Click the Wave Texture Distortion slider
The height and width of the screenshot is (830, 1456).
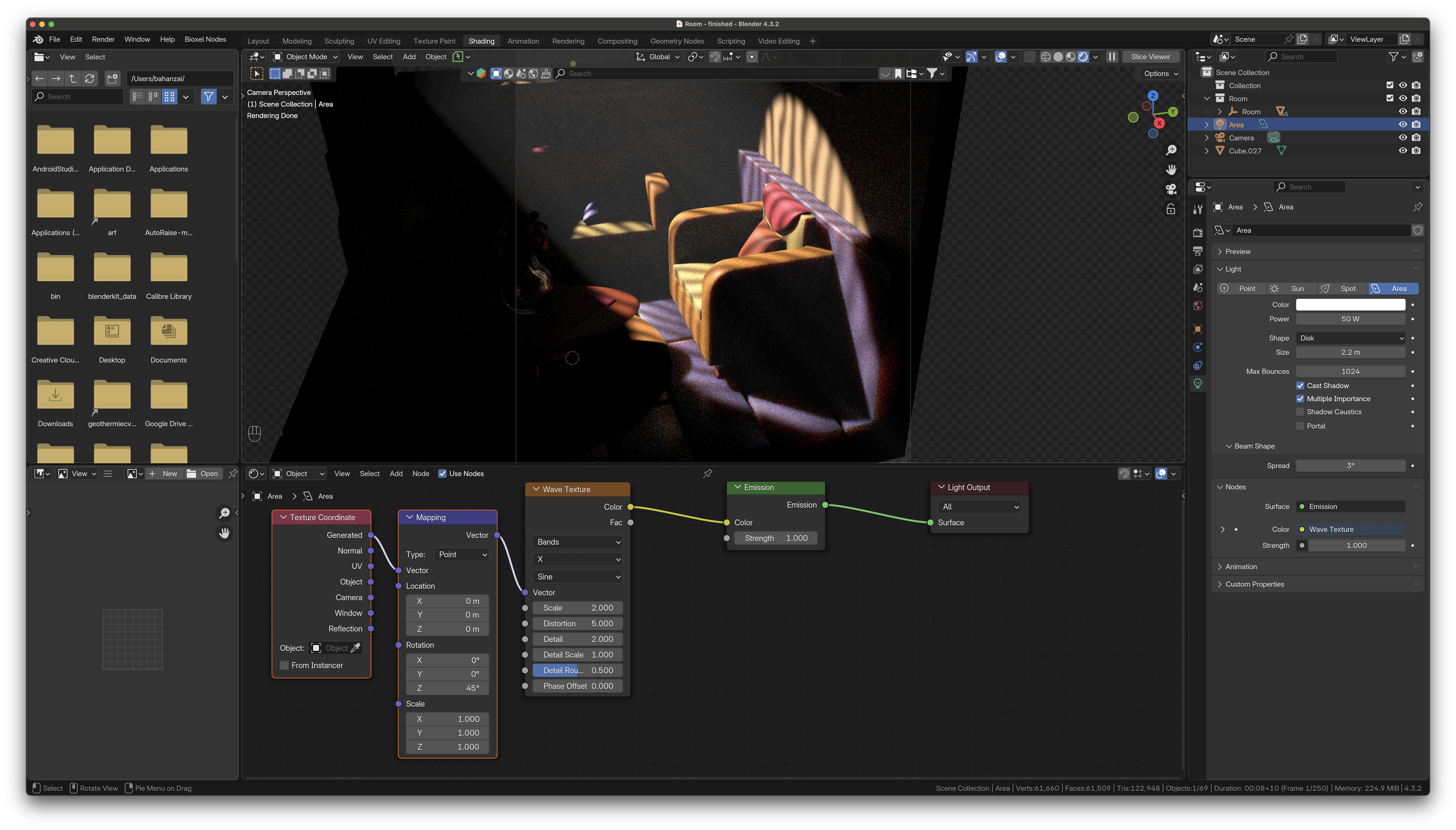click(x=578, y=624)
